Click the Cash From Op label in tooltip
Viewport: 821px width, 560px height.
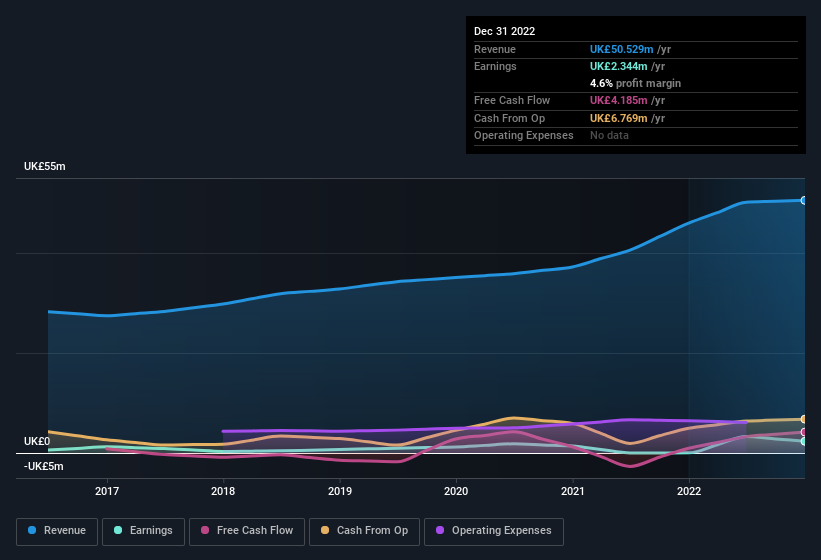(509, 118)
